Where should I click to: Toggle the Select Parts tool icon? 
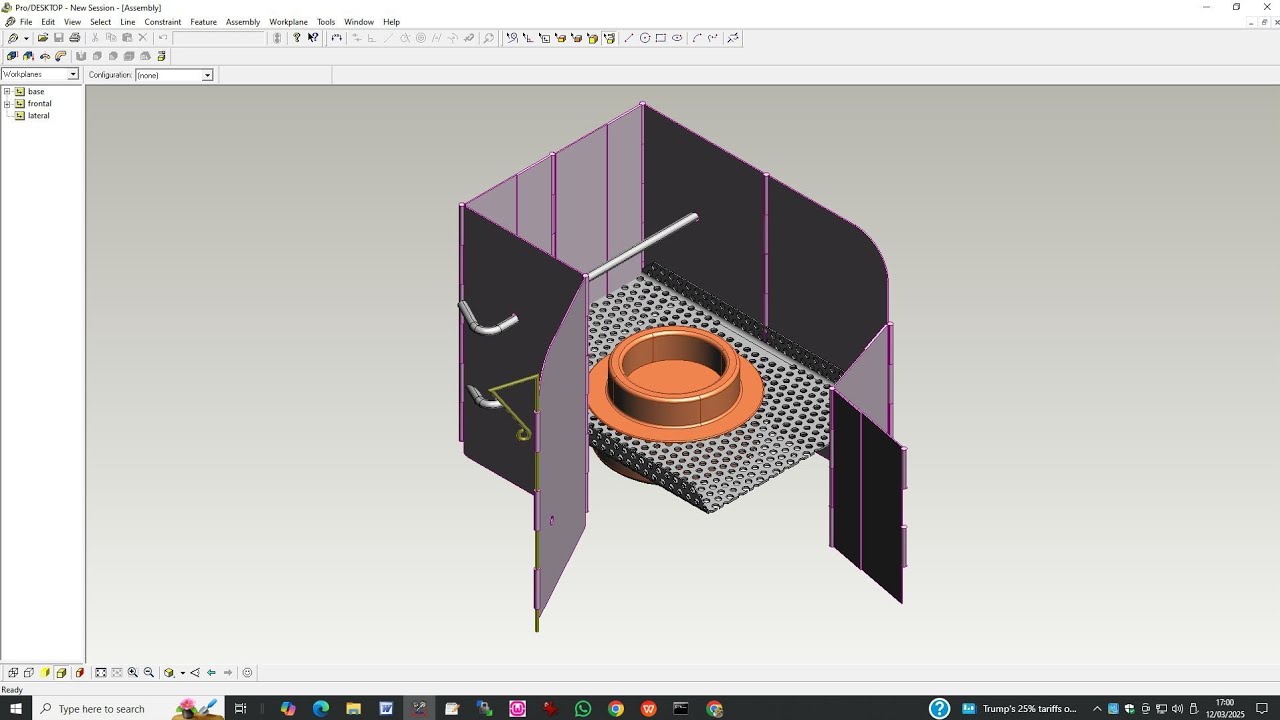click(609, 38)
